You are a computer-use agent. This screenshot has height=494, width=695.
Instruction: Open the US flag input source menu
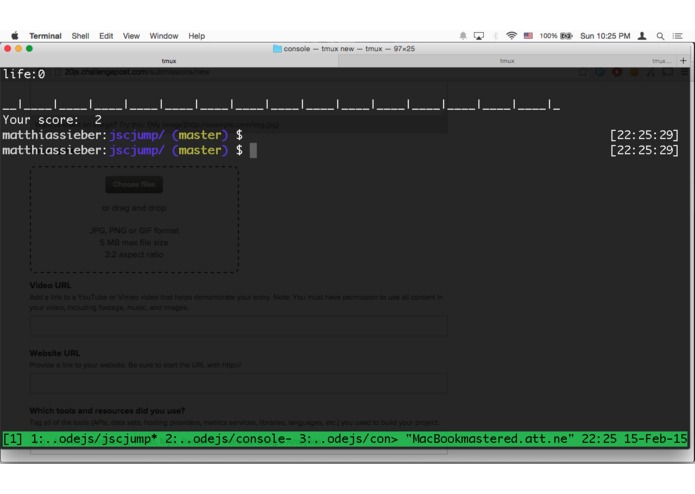point(528,36)
